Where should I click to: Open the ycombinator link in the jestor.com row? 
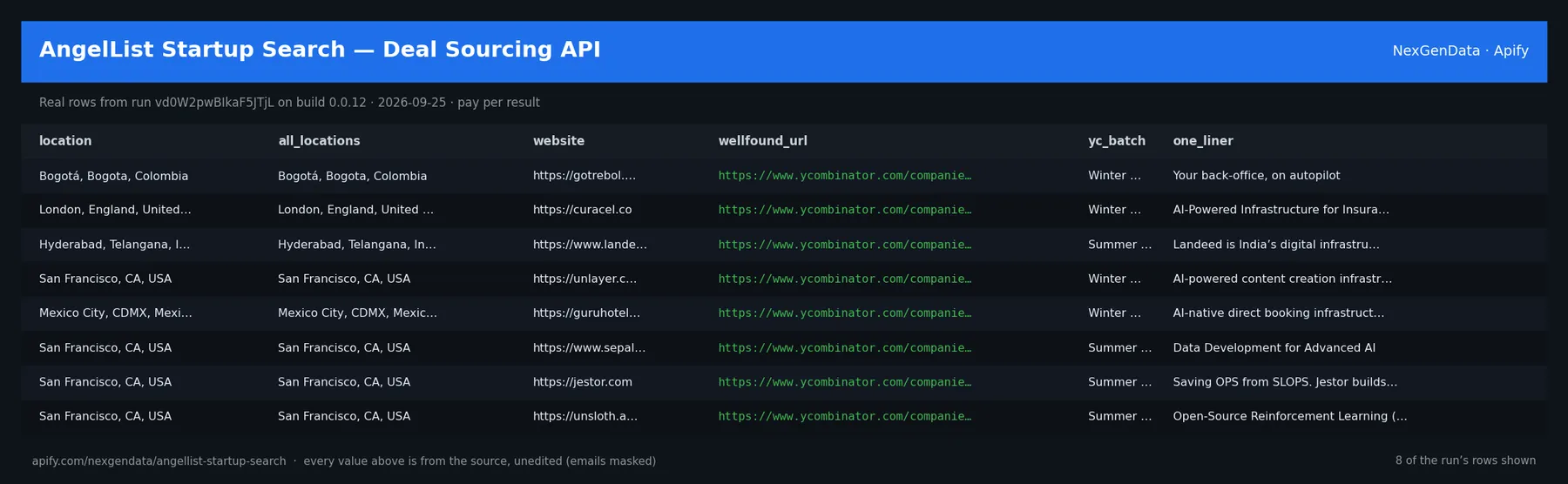point(844,382)
